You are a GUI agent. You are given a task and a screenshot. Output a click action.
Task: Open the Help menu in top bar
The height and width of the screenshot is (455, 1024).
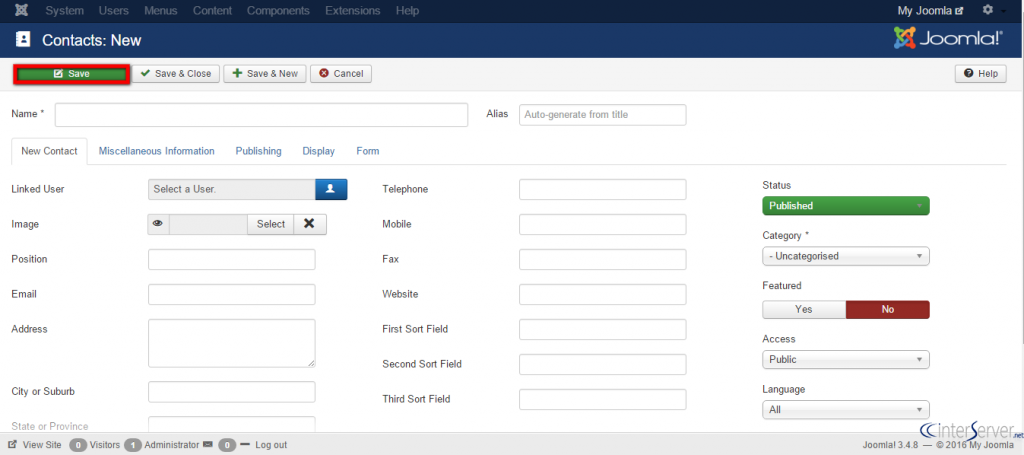click(408, 10)
